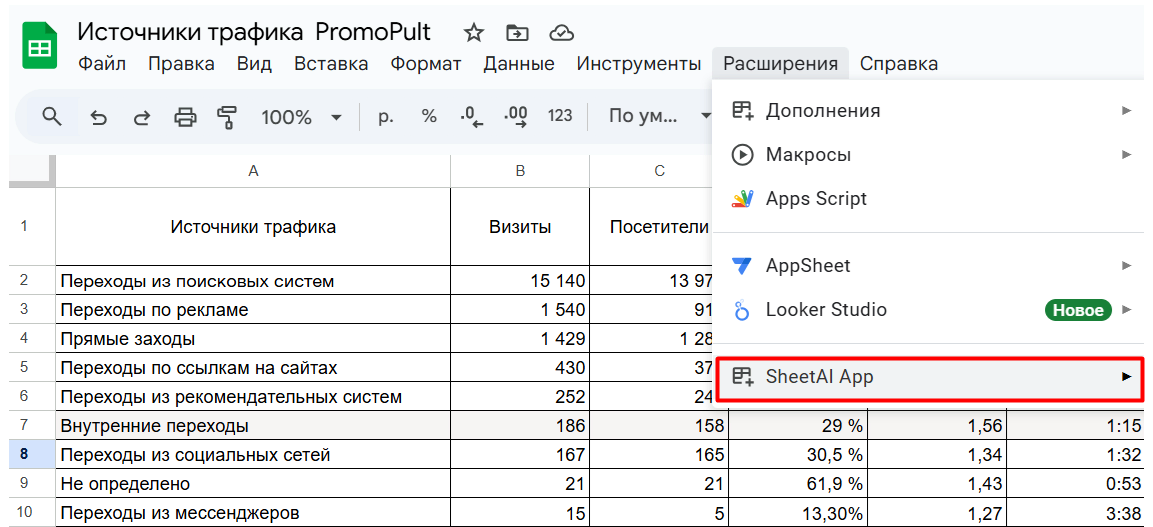
Task: Select the paint format tool
Action: click(x=228, y=117)
